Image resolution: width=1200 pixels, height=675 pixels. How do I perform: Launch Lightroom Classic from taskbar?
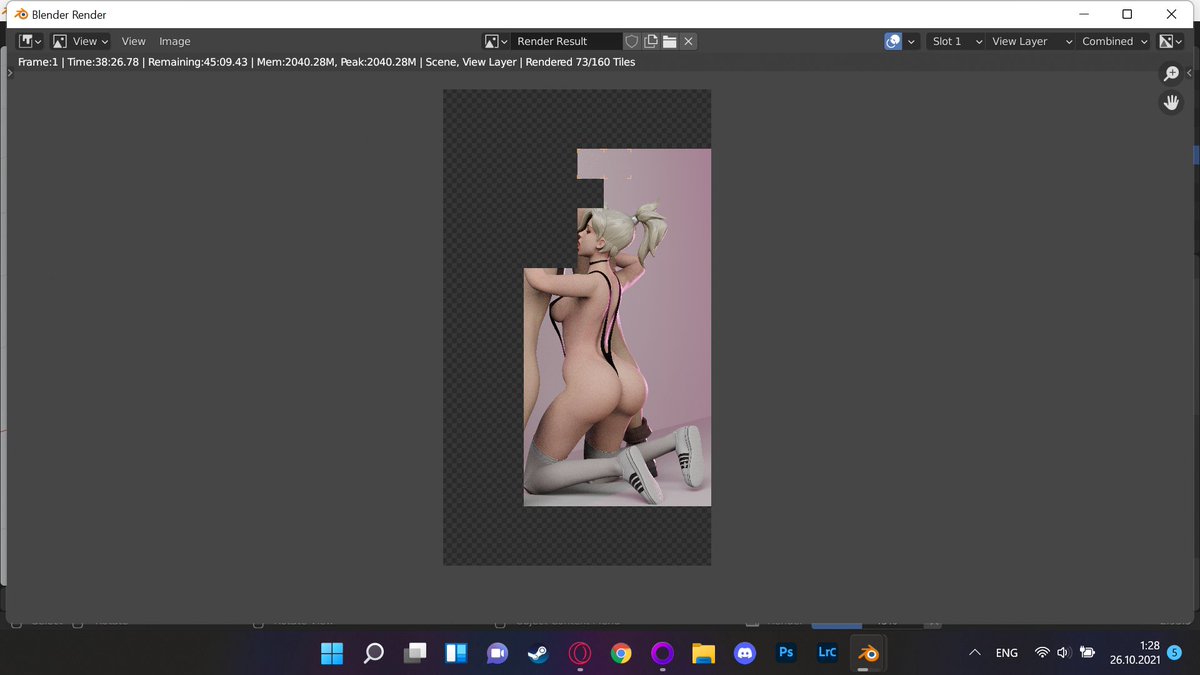coord(827,653)
